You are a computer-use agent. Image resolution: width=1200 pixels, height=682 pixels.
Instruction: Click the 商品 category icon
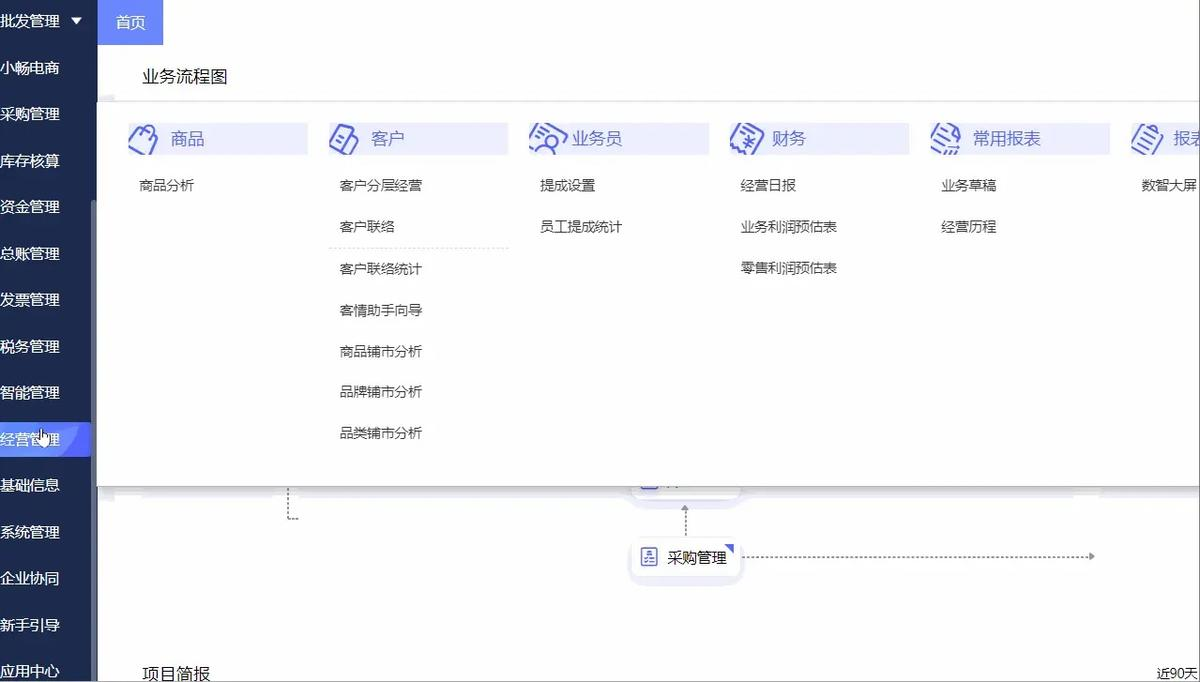click(143, 139)
